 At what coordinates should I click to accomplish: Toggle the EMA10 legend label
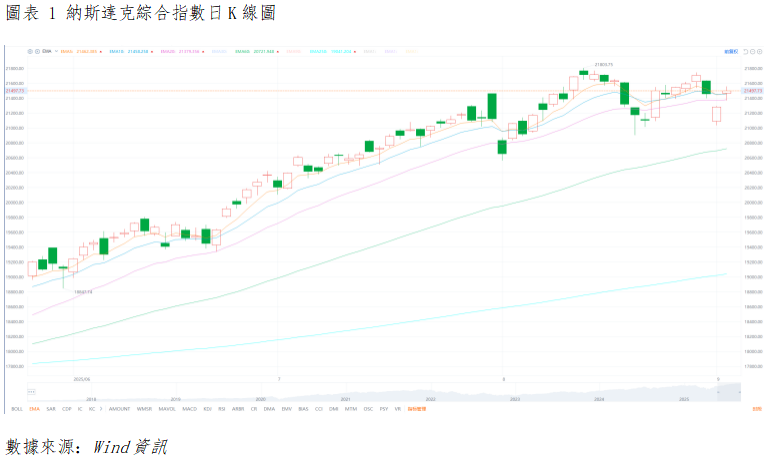116,51
